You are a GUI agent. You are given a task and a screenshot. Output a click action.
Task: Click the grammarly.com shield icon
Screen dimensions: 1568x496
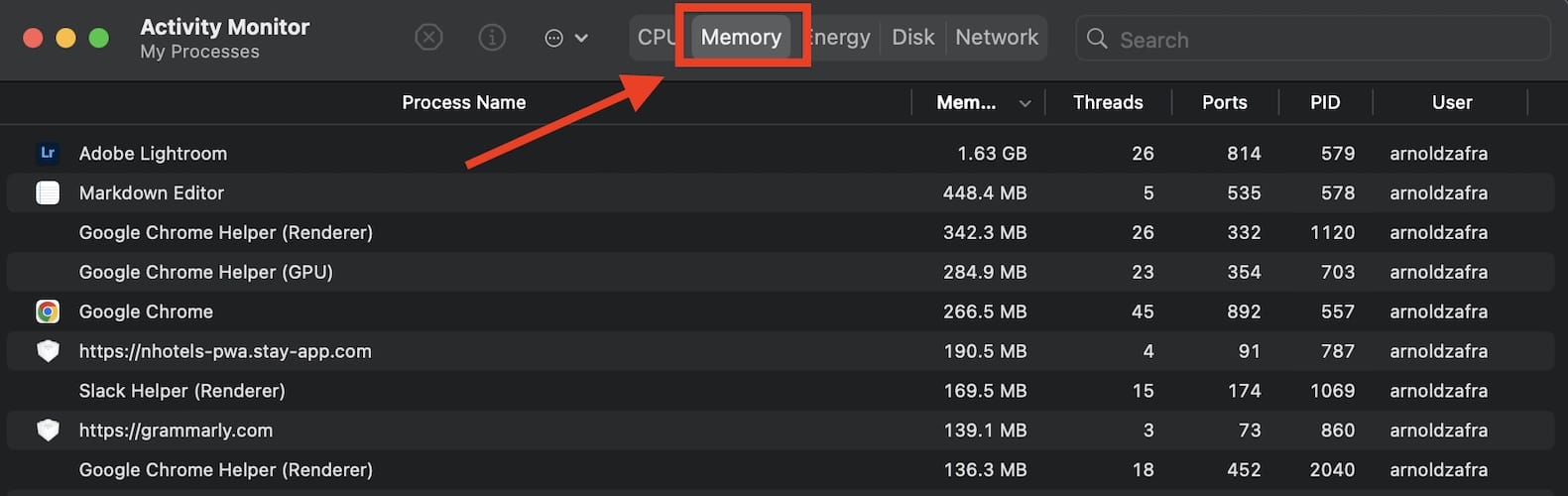pos(48,431)
